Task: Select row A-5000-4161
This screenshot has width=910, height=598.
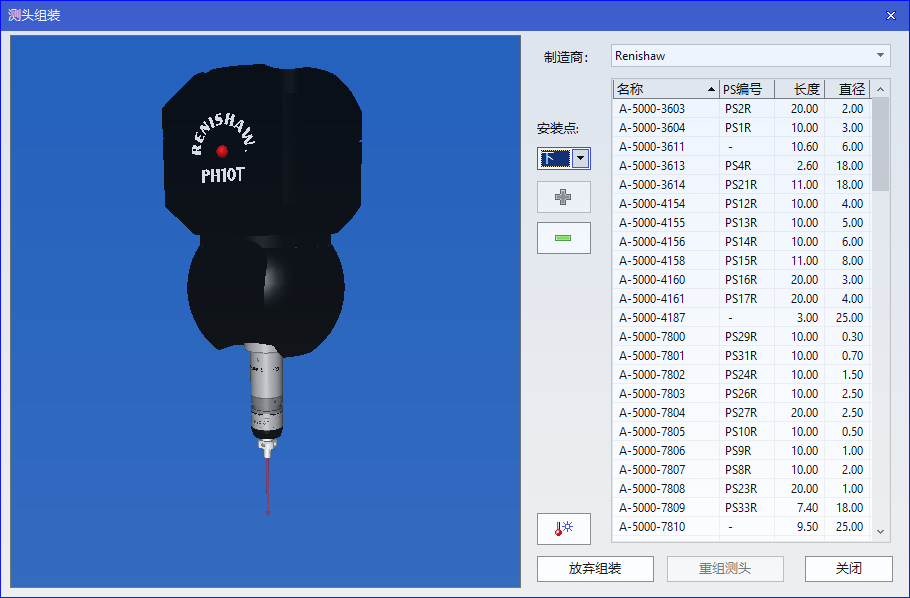Action: [x=742, y=299]
